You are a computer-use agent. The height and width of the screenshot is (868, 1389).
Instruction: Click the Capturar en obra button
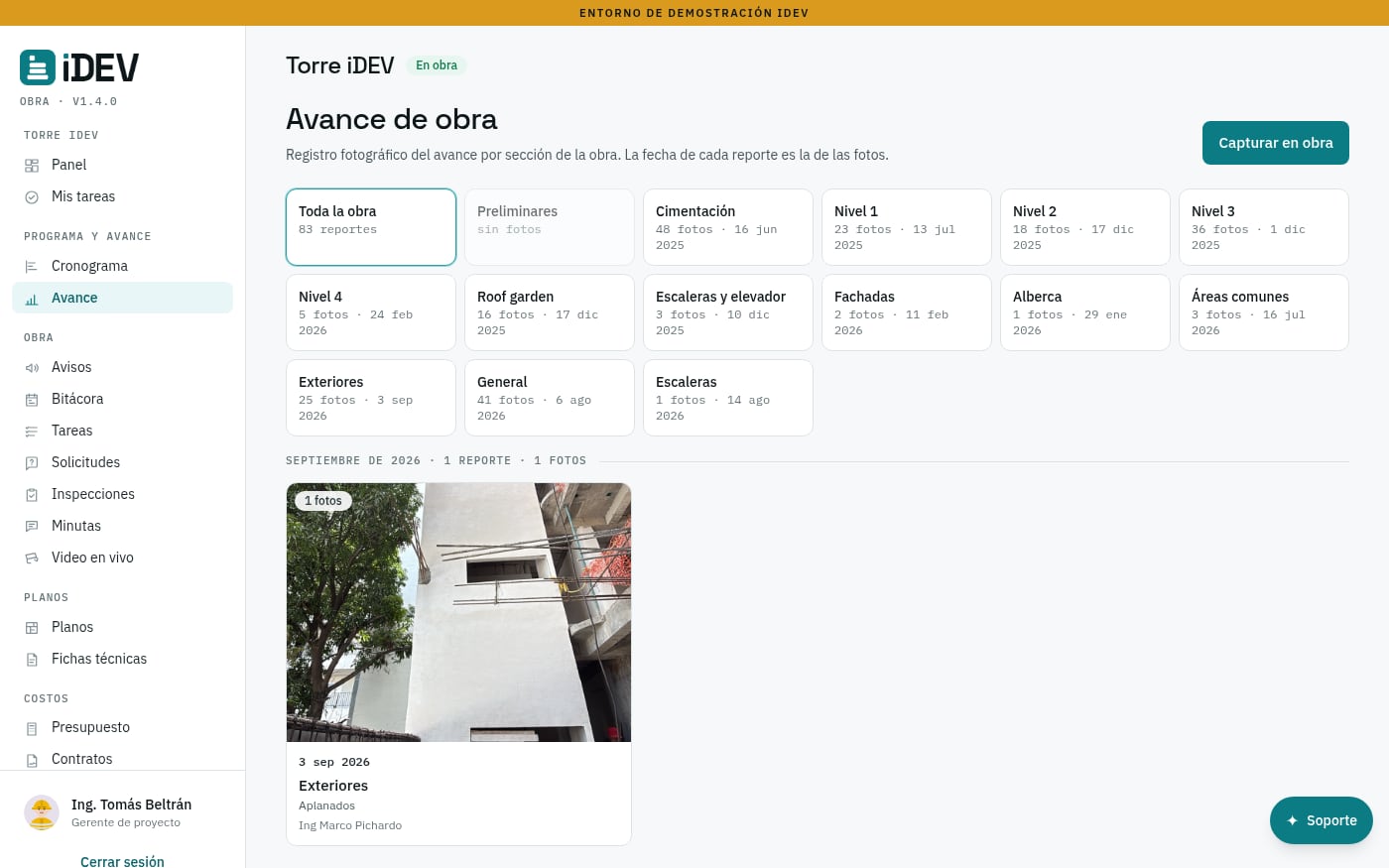click(1276, 143)
